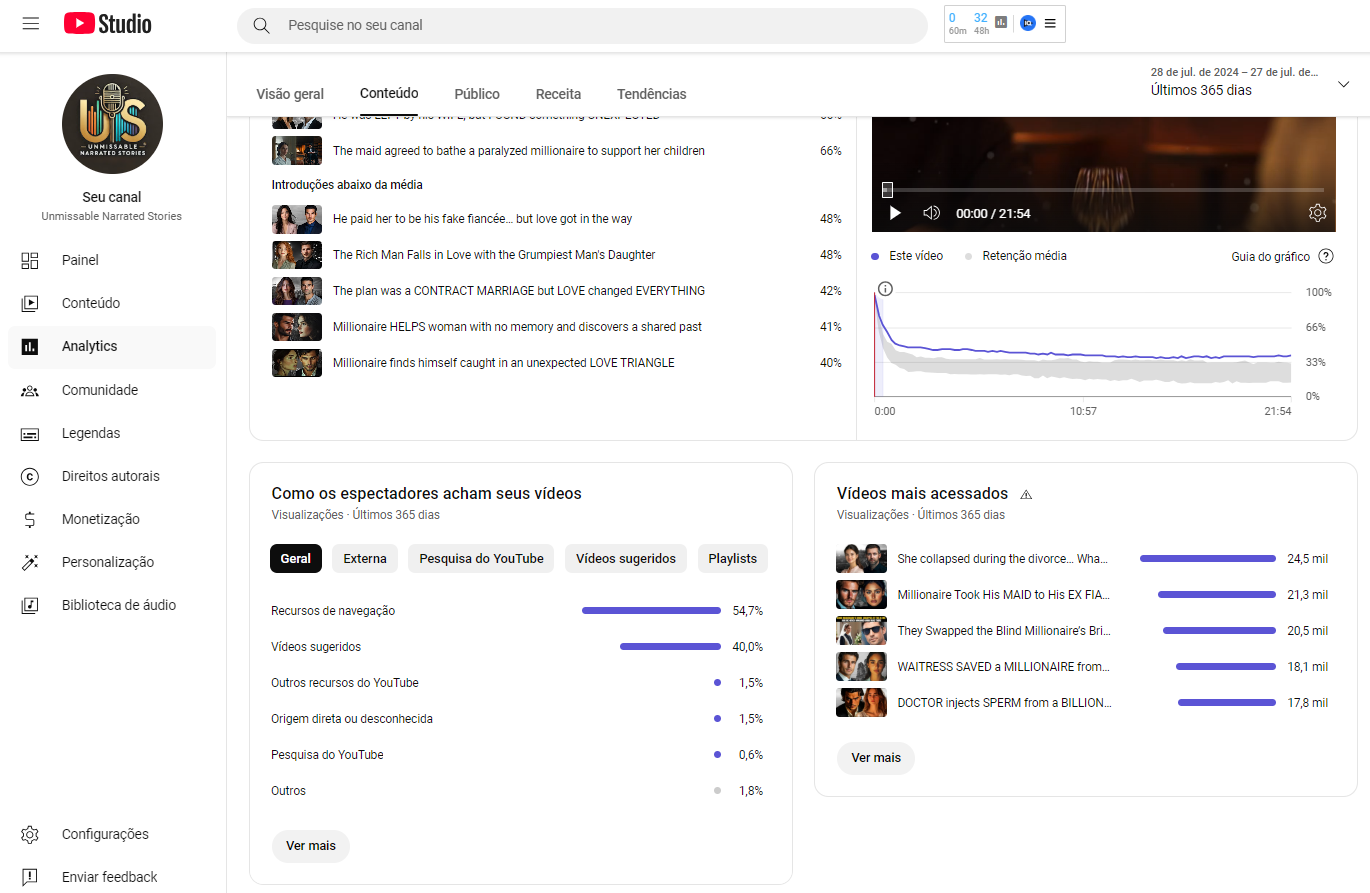Open 'They Swapped the Blind Millionaire's Bri...' video

click(x=1004, y=631)
